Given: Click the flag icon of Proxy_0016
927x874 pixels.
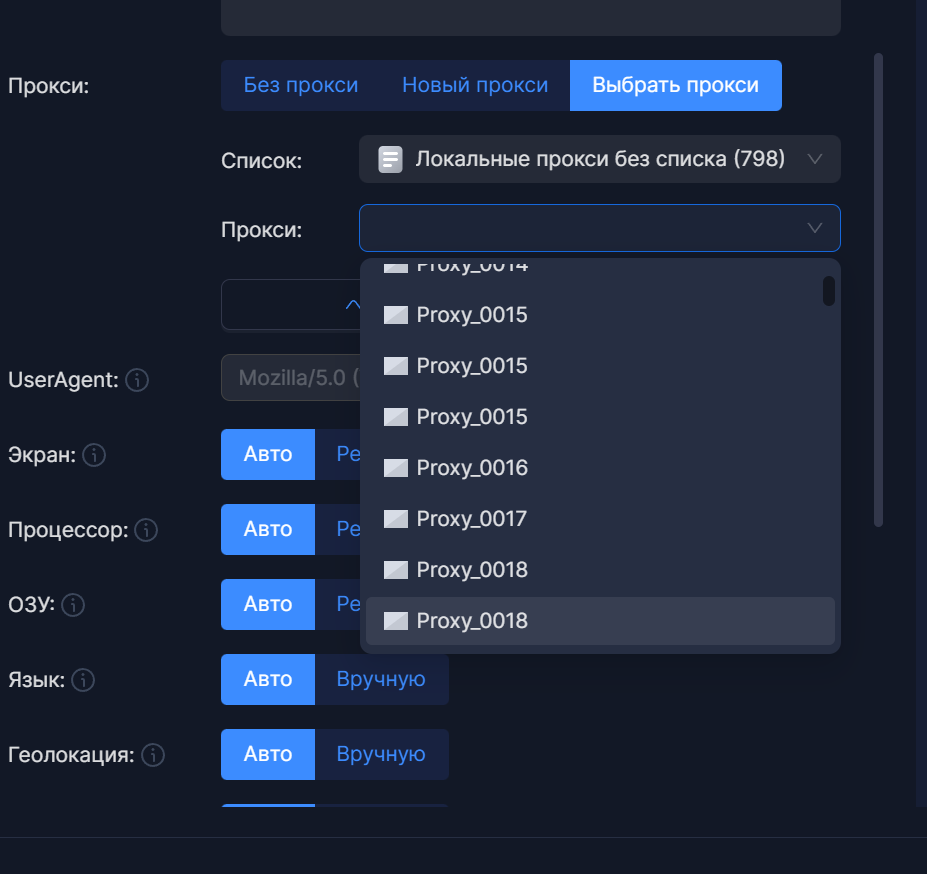Looking at the screenshot, I should click(396, 468).
